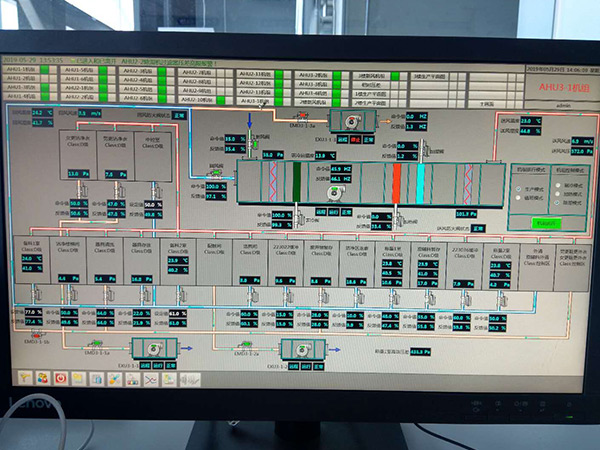Click the hot water valve below the red coil

pos(398,218)
